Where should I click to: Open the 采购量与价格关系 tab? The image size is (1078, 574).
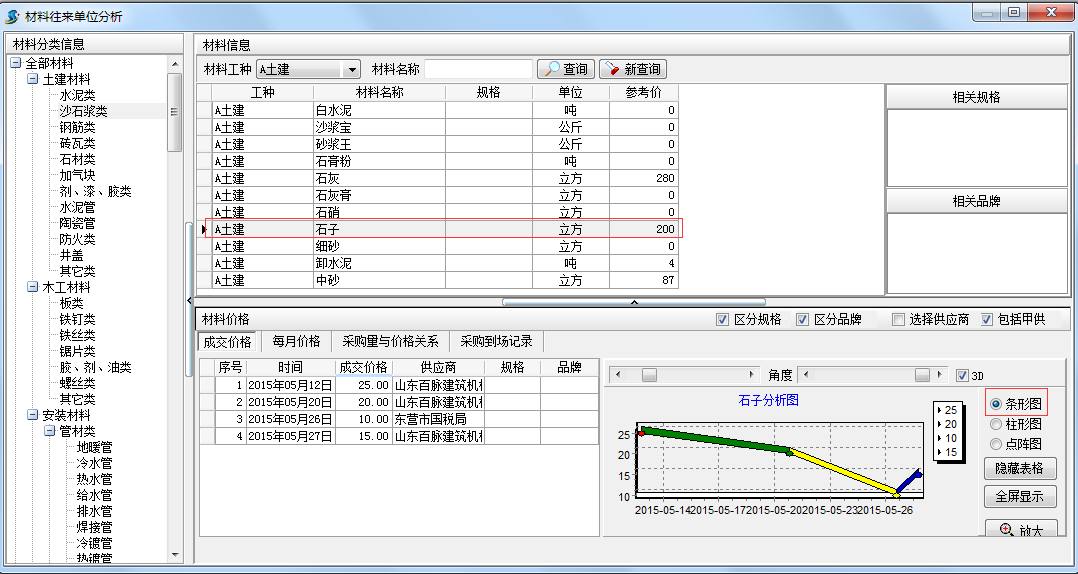pyautogui.click(x=390, y=341)
